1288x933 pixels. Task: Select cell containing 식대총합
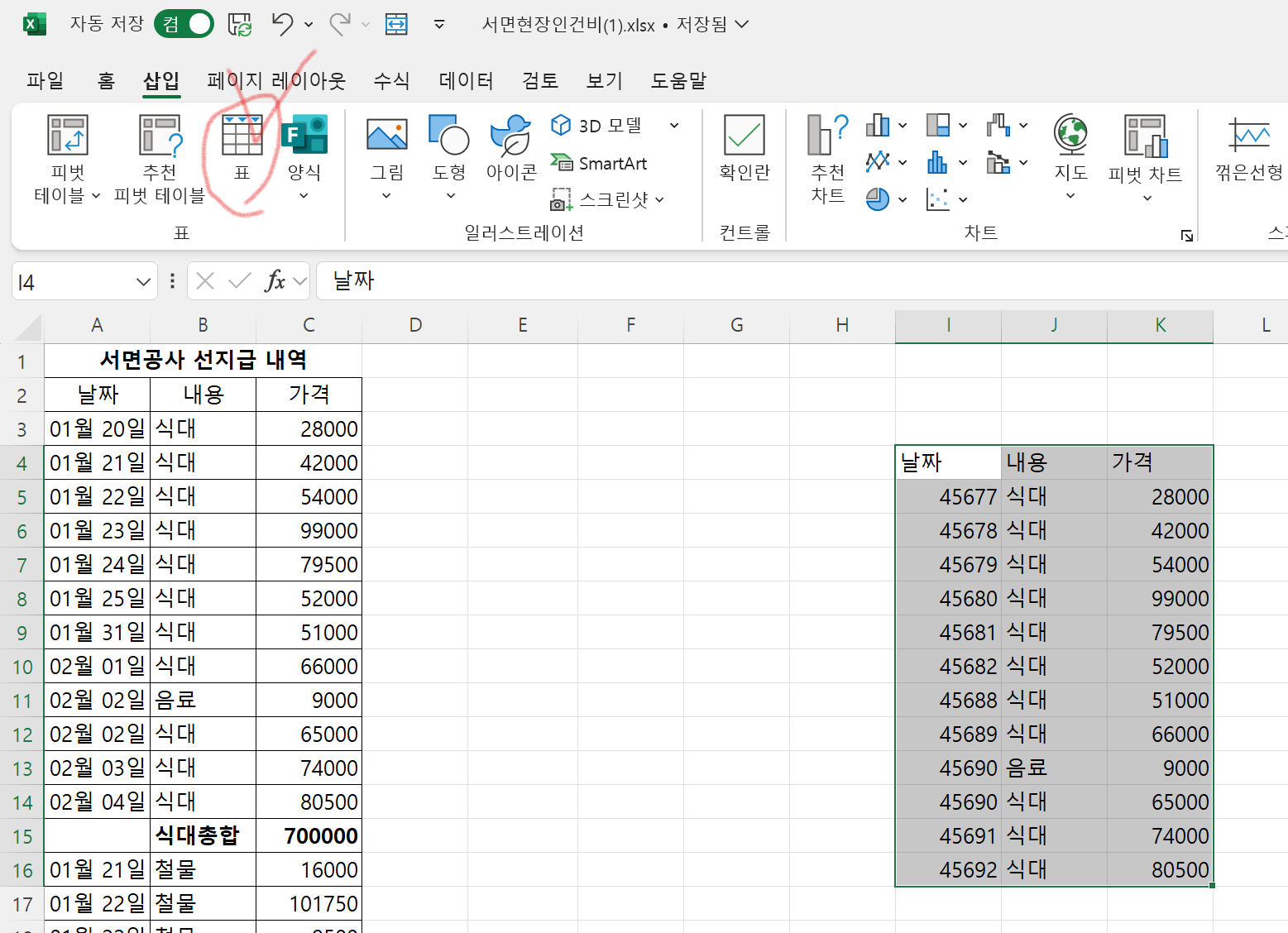click(203, 835)
